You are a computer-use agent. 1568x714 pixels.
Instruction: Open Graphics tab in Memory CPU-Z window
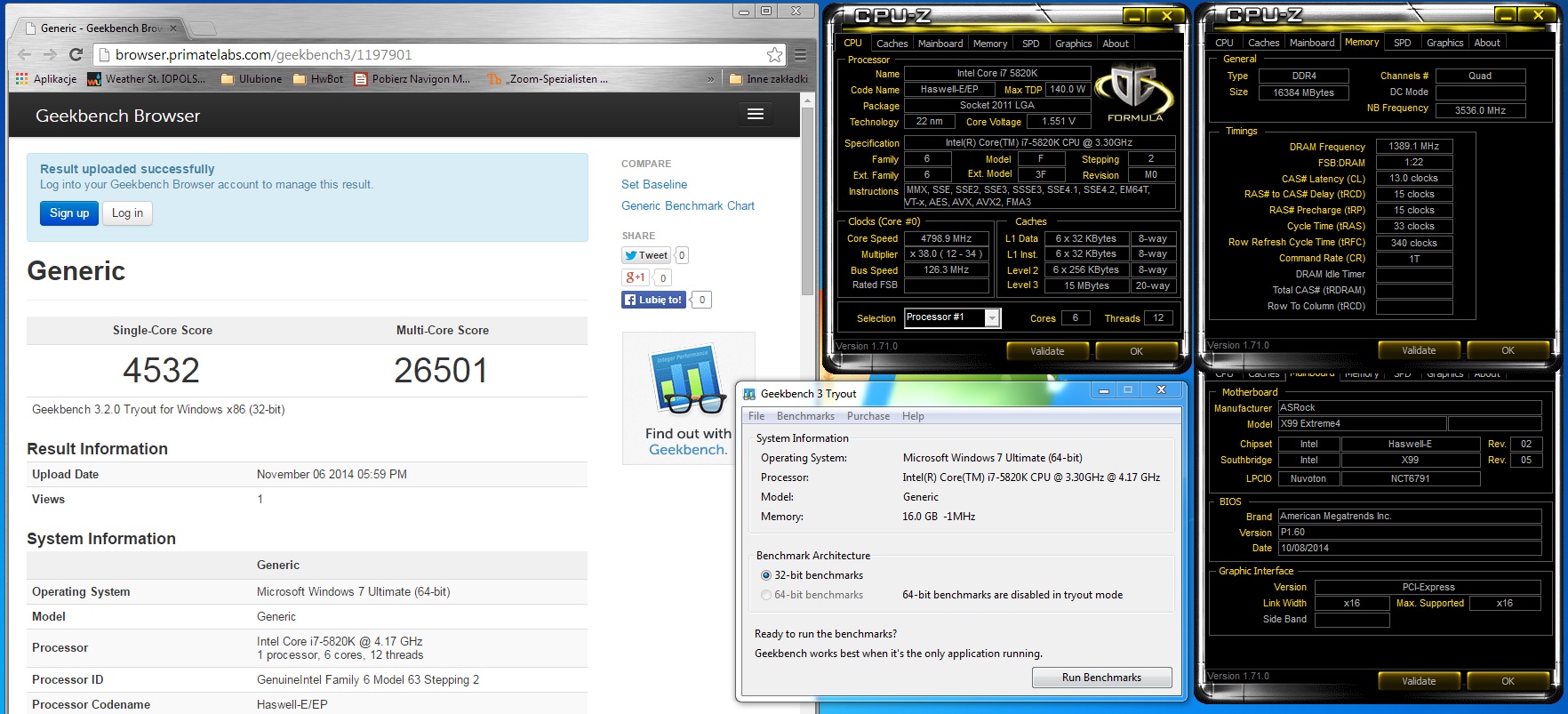[1444, 43]
